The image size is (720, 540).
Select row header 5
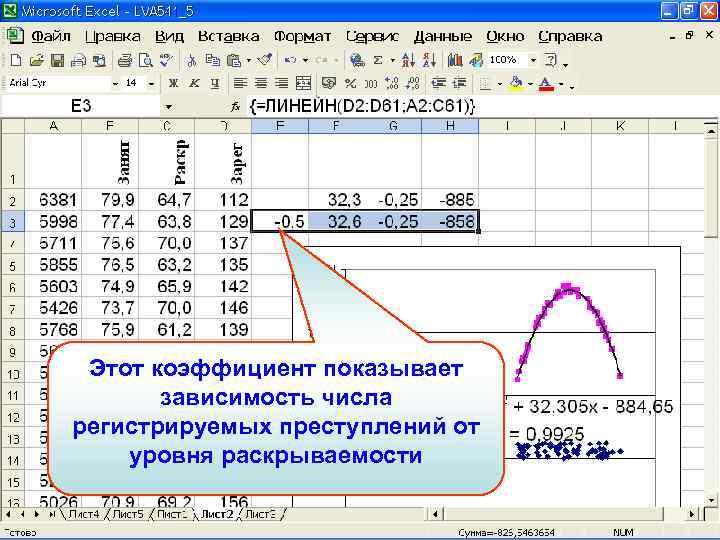12,265
